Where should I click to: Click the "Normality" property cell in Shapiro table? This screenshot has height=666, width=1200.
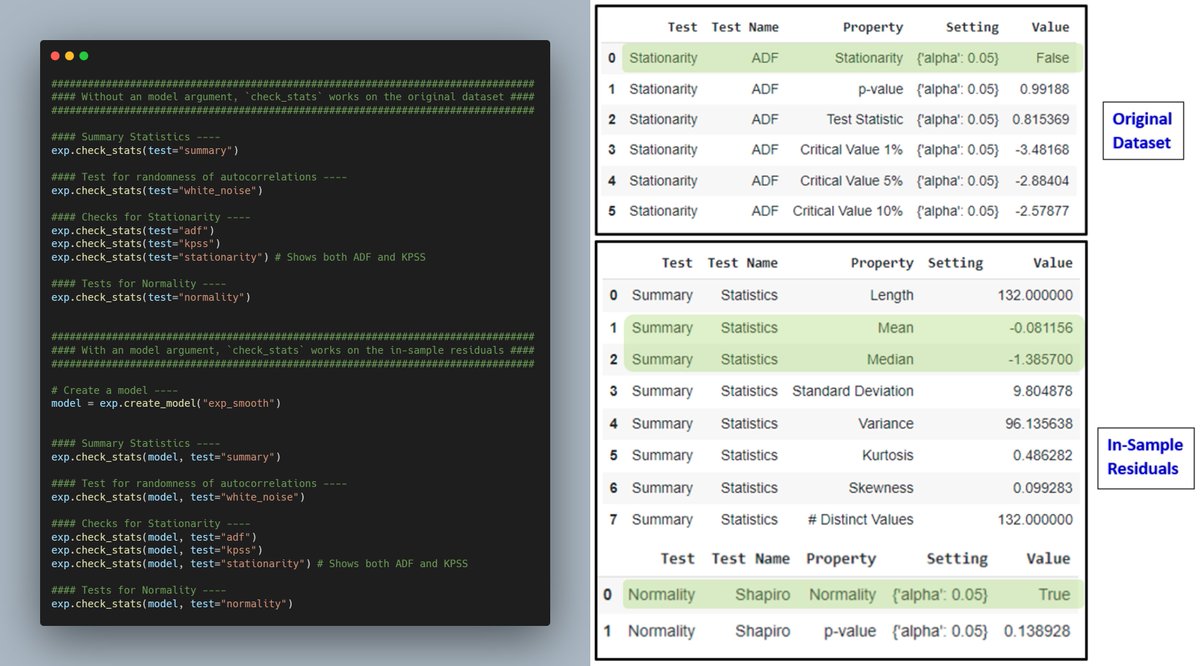tap(843, 594)
